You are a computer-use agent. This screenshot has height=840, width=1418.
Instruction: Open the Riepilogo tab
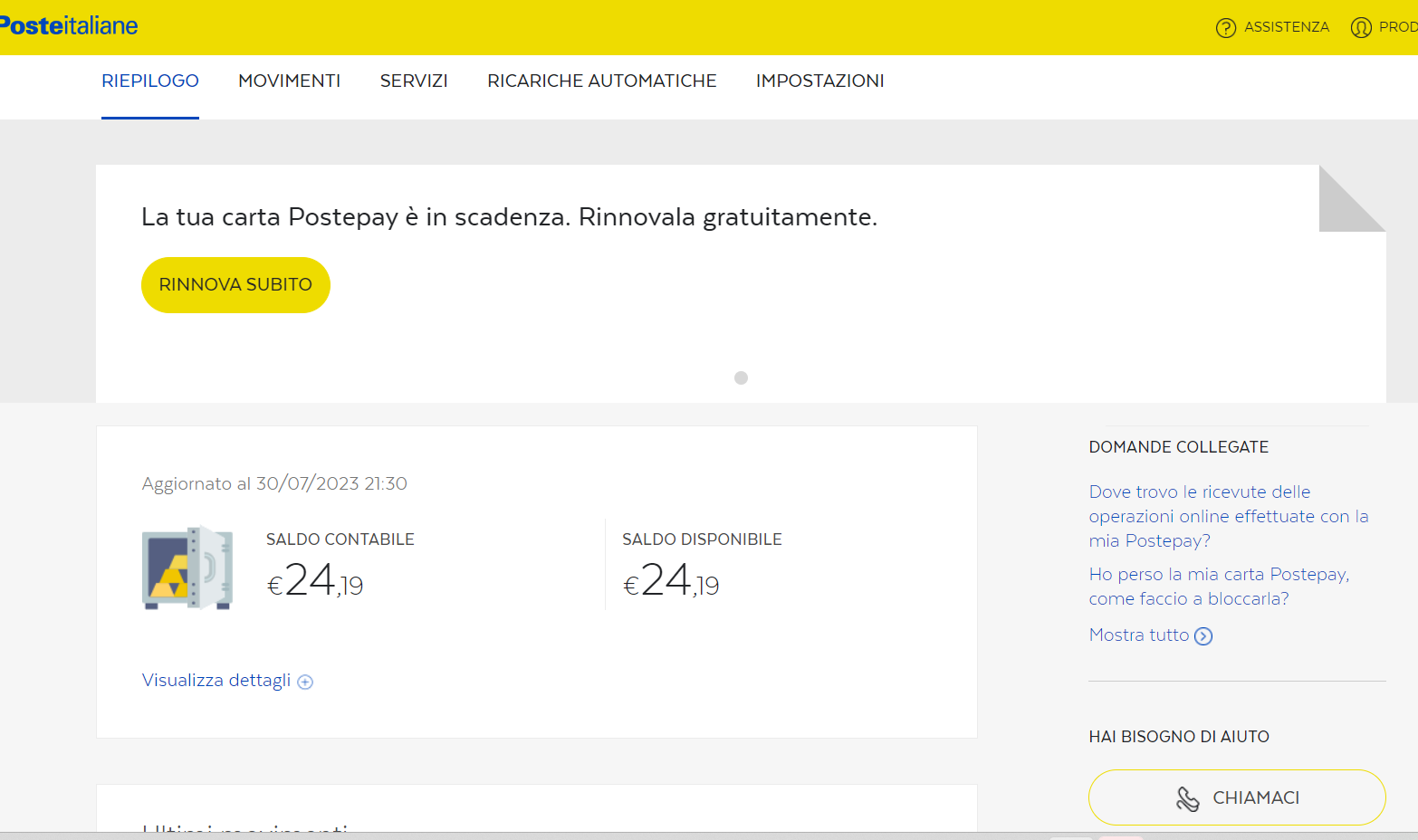[150, 81]
